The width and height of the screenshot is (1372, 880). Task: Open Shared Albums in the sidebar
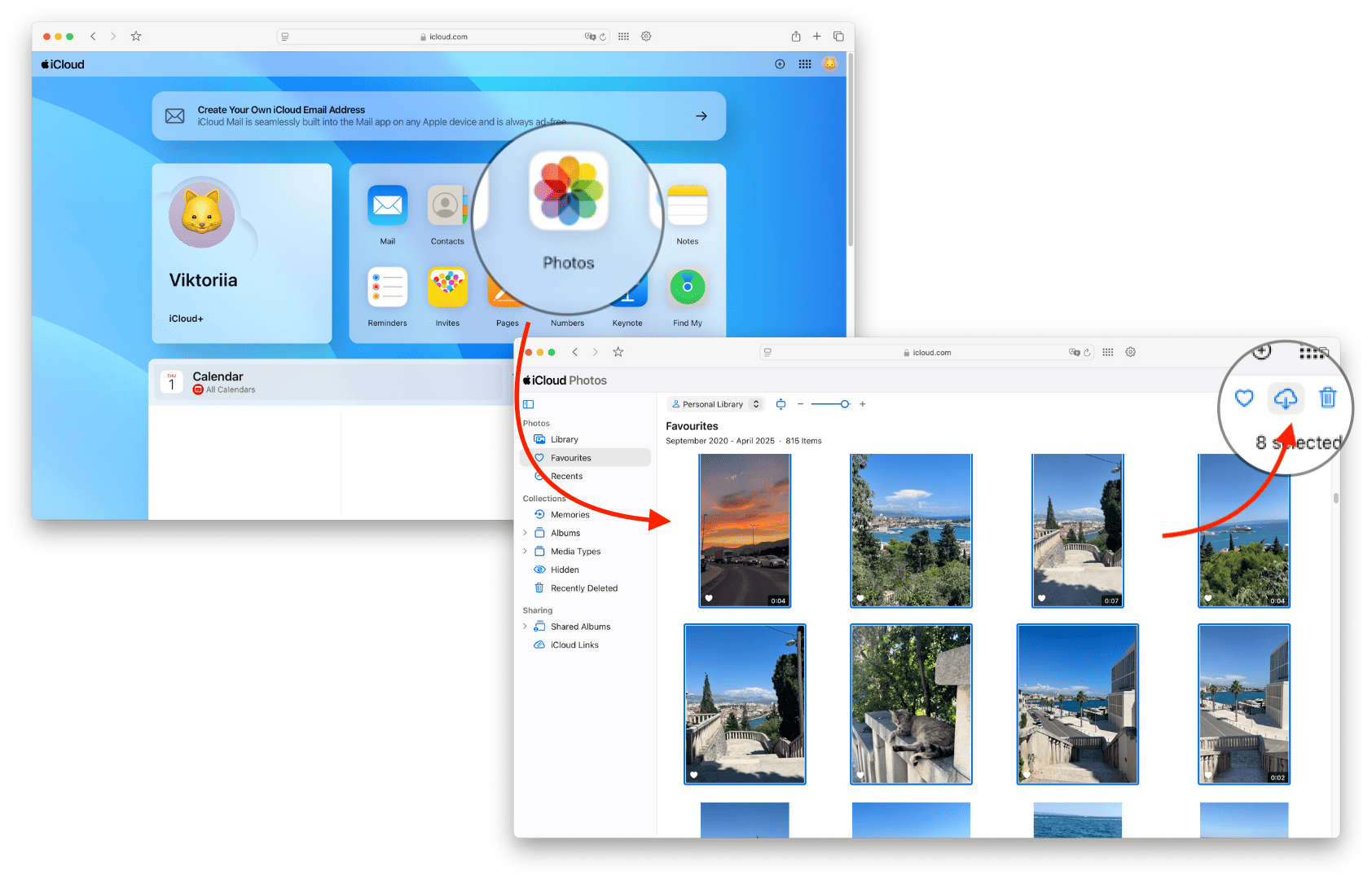[x=585, y=627]
